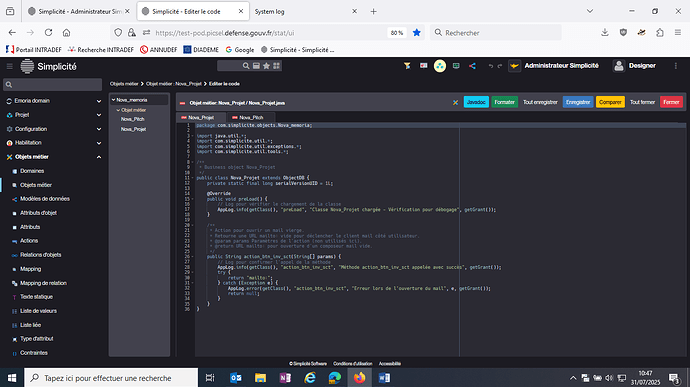This screenshot has width=690, height=387.
Task: Click the Enregistrer button
Action: 578,102
